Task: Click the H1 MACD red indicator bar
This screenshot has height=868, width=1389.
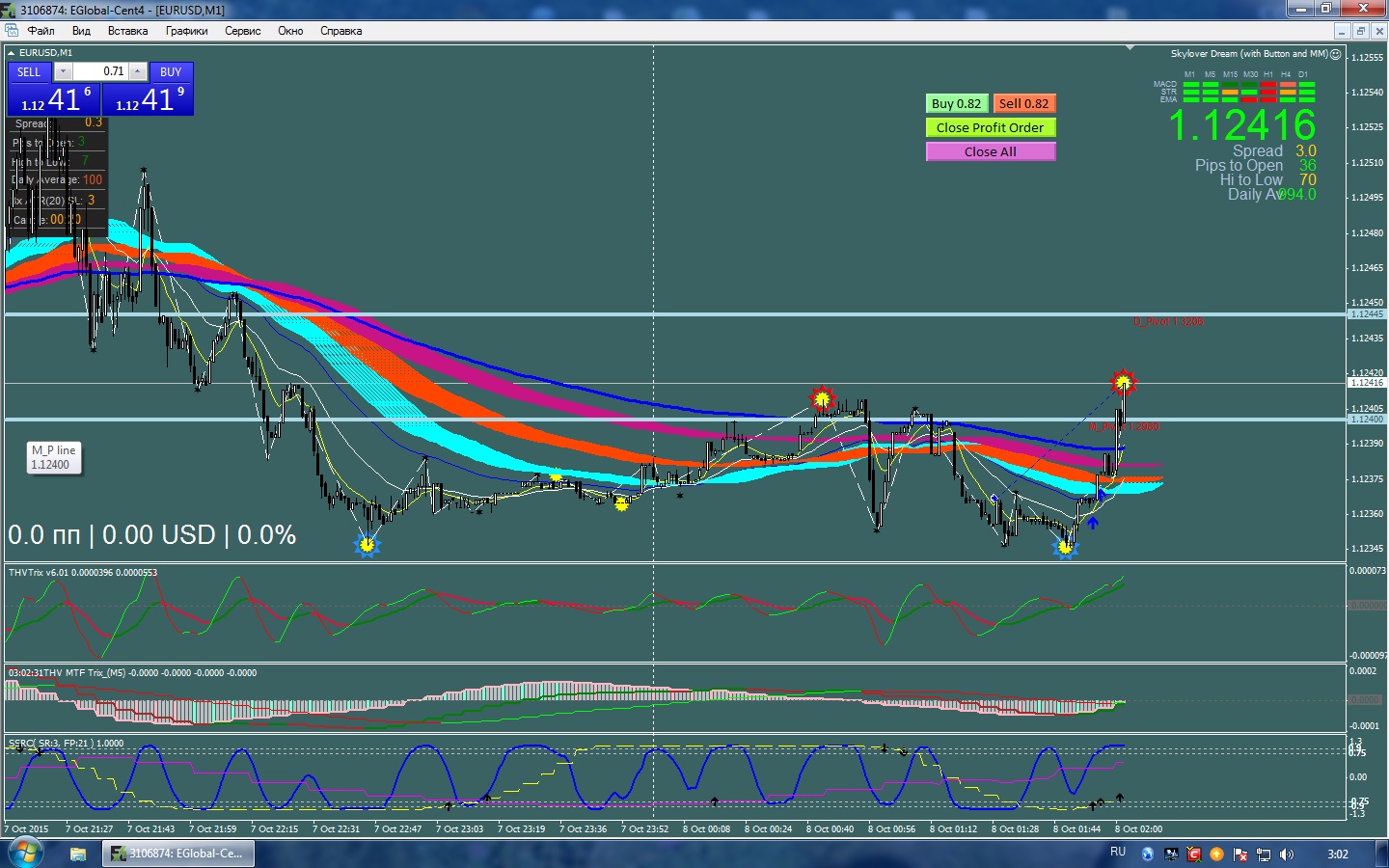Action: [1268, 85]
